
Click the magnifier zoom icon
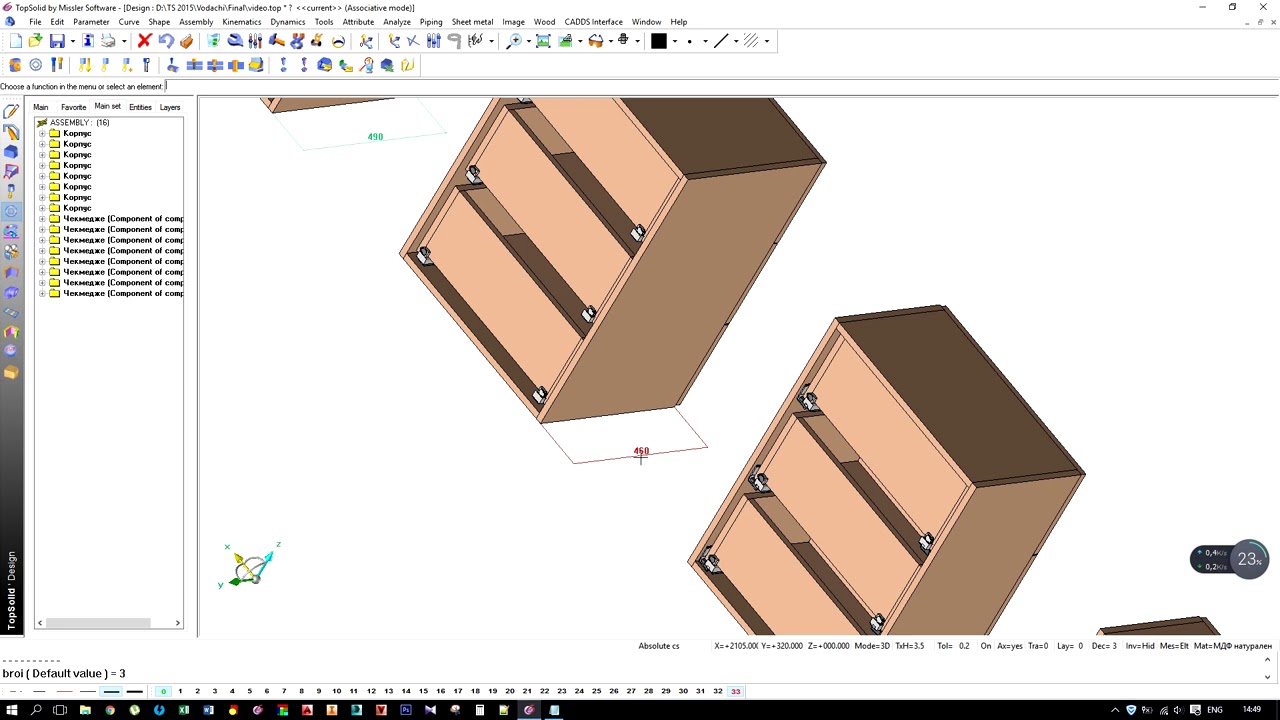[x=514, y=41]
